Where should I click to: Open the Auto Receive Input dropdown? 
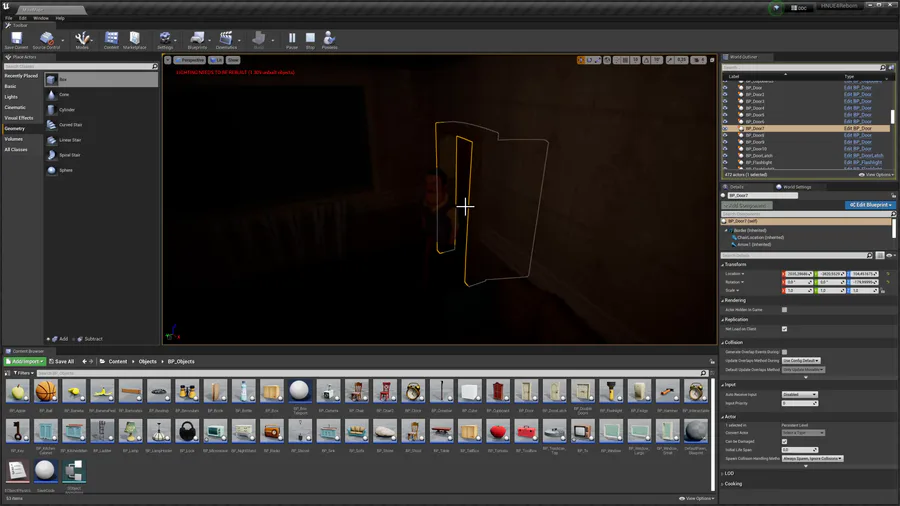click(x=800, y=395)
